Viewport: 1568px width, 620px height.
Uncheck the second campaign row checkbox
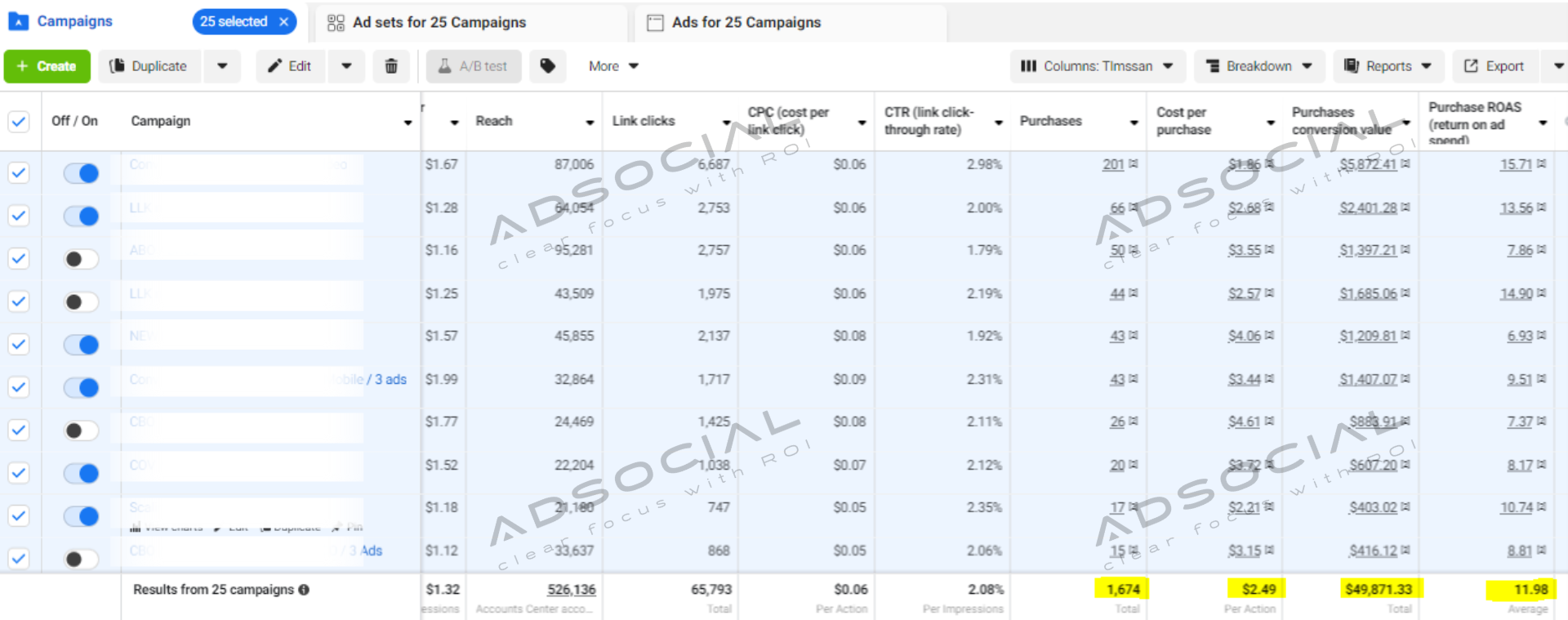point(18,216)
